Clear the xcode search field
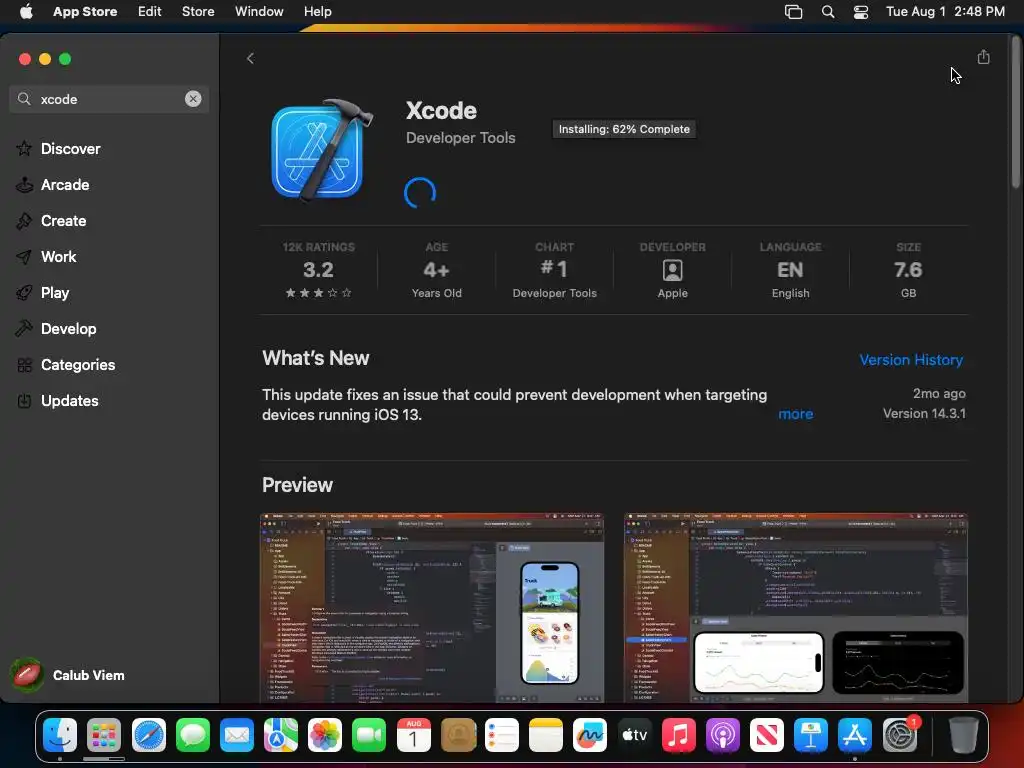1024x768 pixels. (x=193, y=99)
